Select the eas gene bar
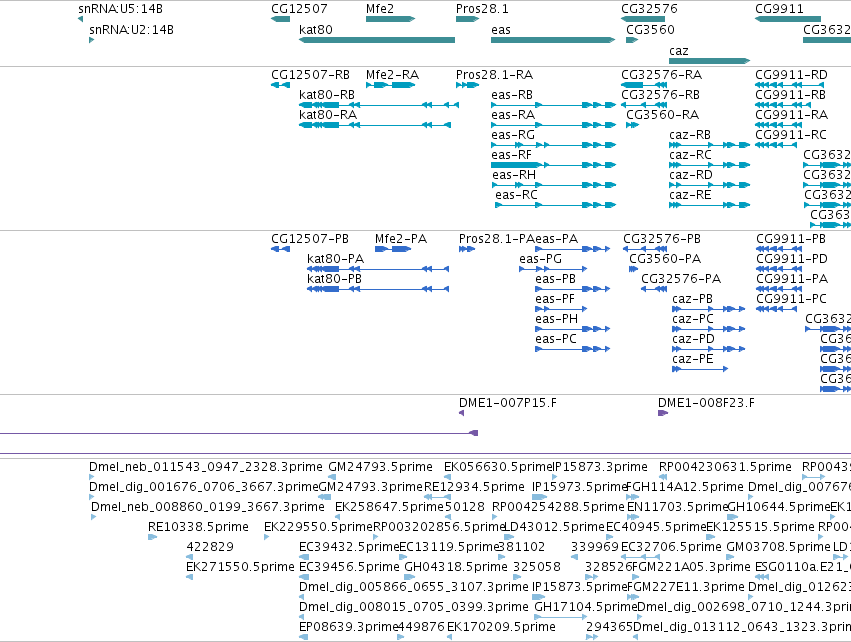The height and width of the screenshot is (642, 851). (x=553, y=40)
